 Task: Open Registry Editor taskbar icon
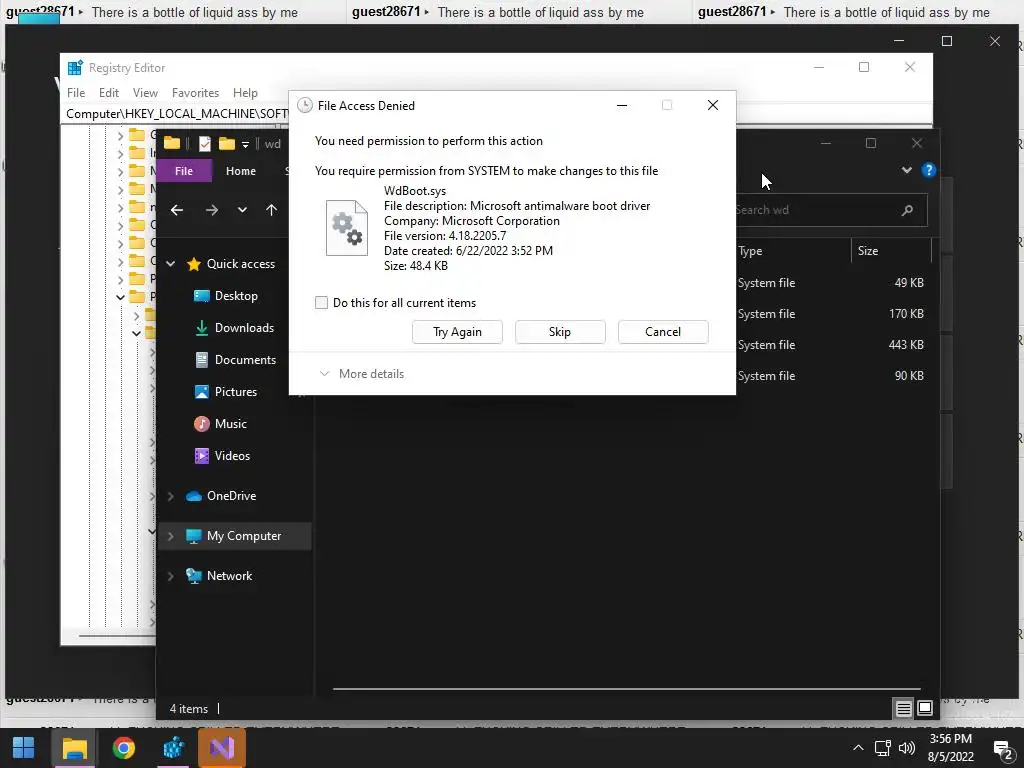click(x=173, y=748)
